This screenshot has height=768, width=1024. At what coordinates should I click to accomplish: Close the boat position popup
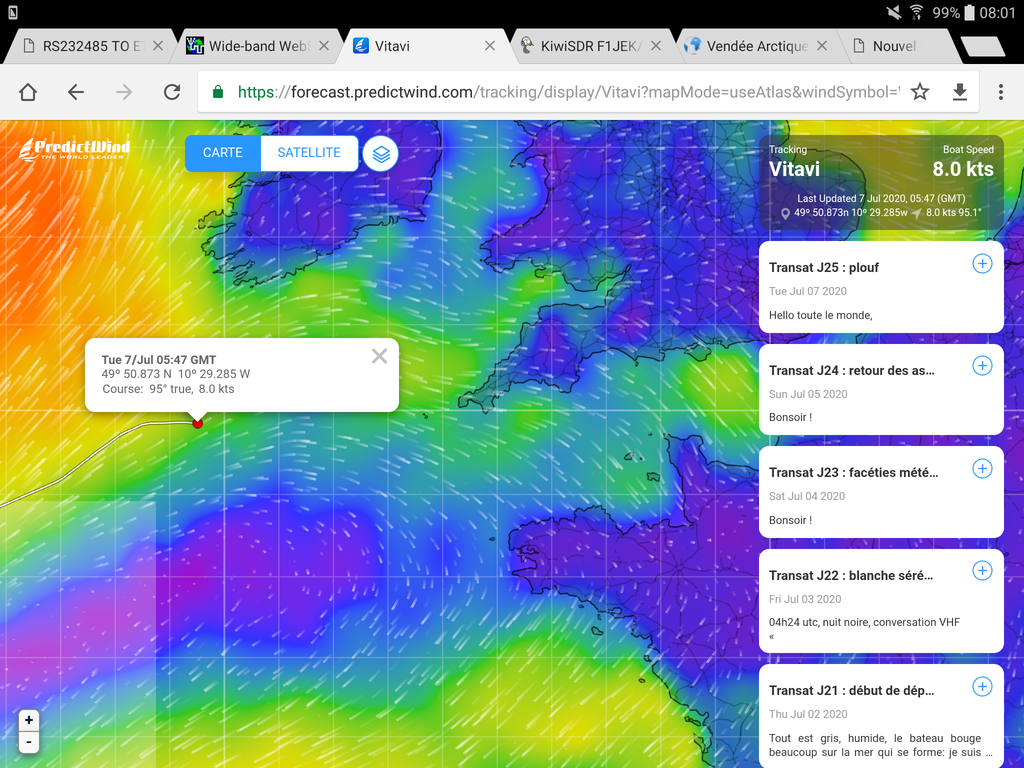pyautogui.click(x=379, y=356)
